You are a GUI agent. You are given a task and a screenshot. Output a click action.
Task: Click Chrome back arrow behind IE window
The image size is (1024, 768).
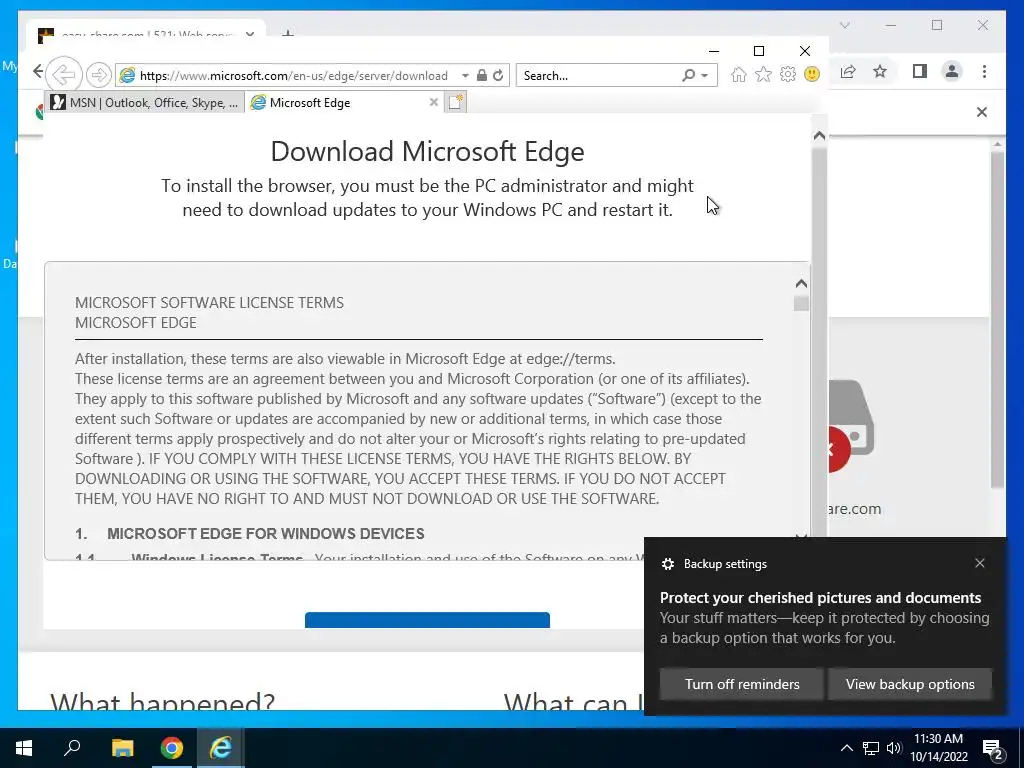coord(37,71)
